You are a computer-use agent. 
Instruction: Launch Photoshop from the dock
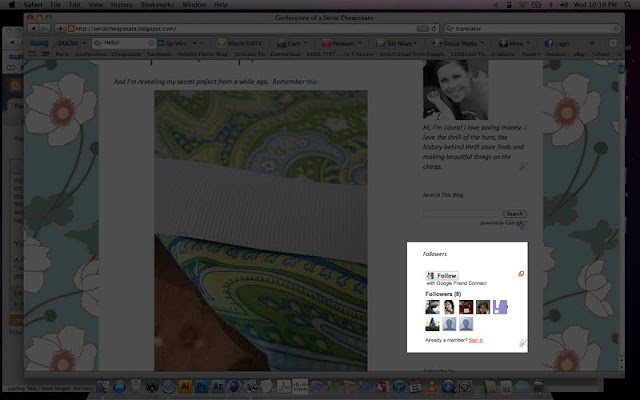(x=202, y=386)
